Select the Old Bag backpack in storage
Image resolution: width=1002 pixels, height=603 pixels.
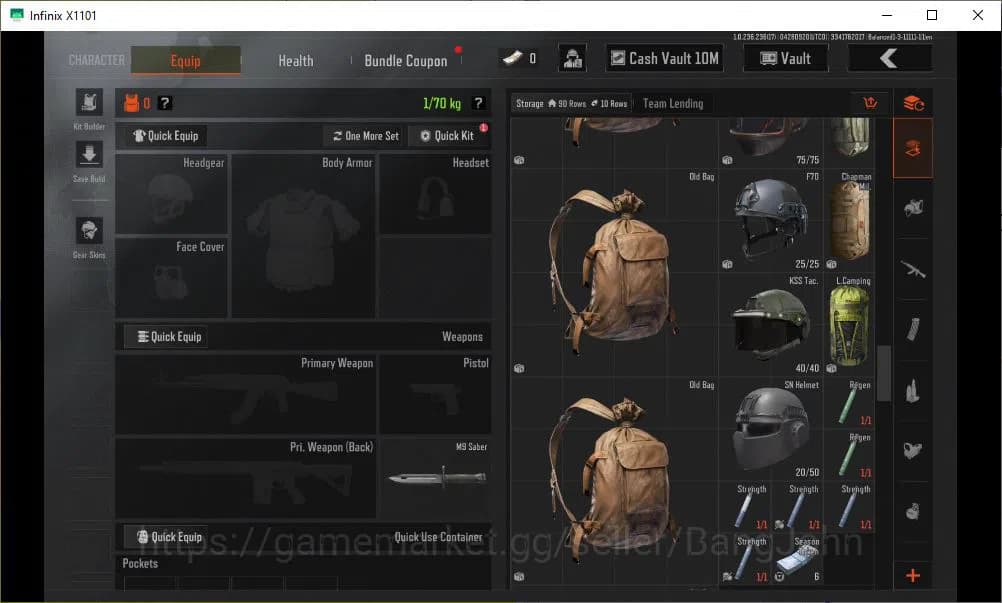click(x=613, y=265)
